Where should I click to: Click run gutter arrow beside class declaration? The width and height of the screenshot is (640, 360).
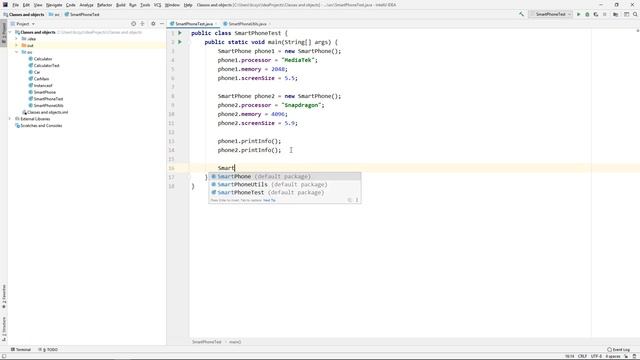tap(180, 33)
